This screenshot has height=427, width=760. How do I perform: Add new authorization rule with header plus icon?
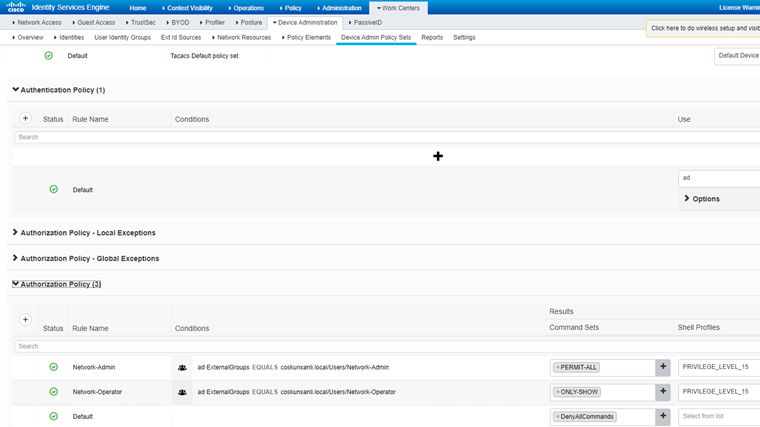(25, 319)
